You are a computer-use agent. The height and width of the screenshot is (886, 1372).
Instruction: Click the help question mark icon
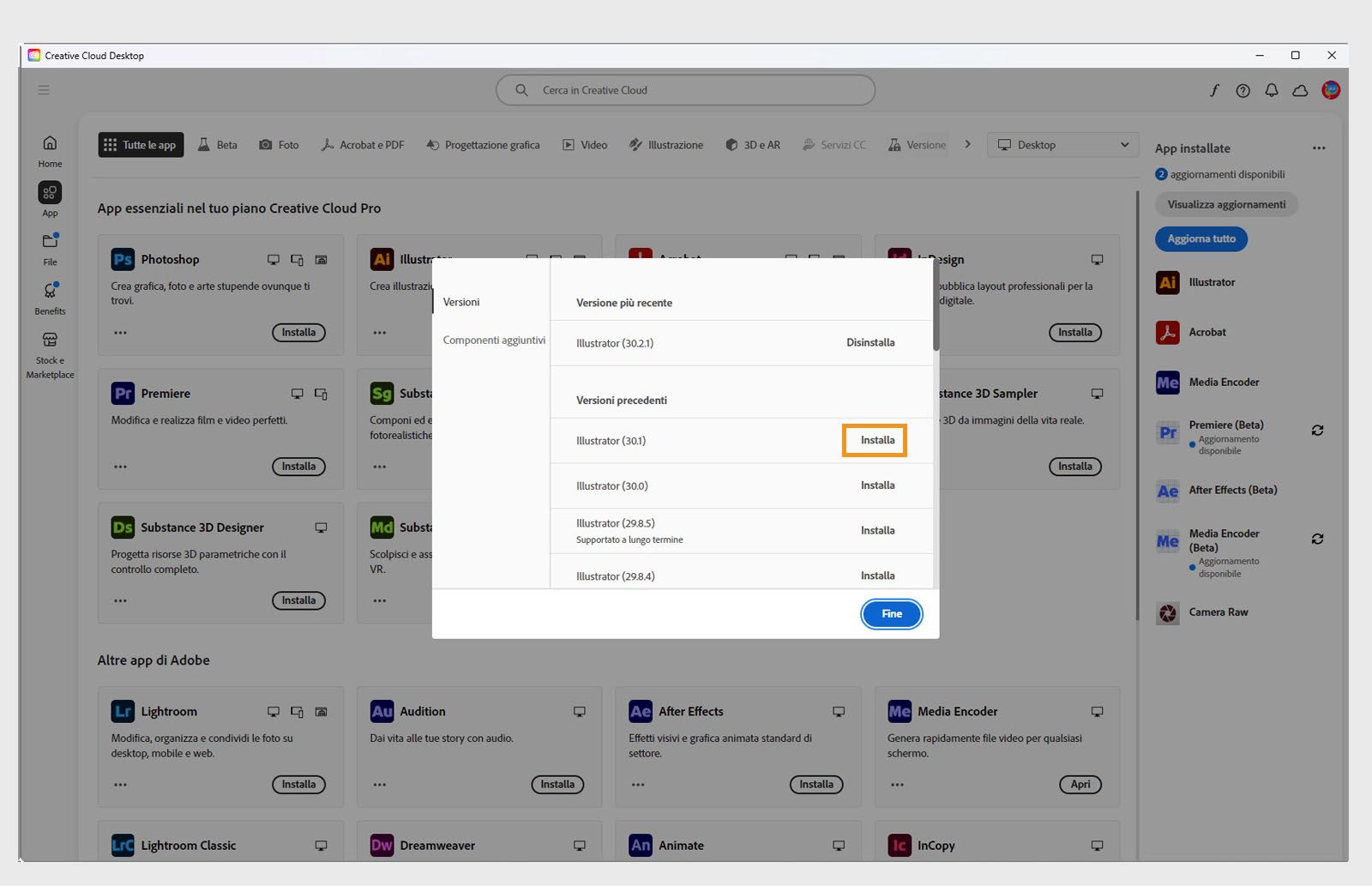click(x=1243, y=90)
